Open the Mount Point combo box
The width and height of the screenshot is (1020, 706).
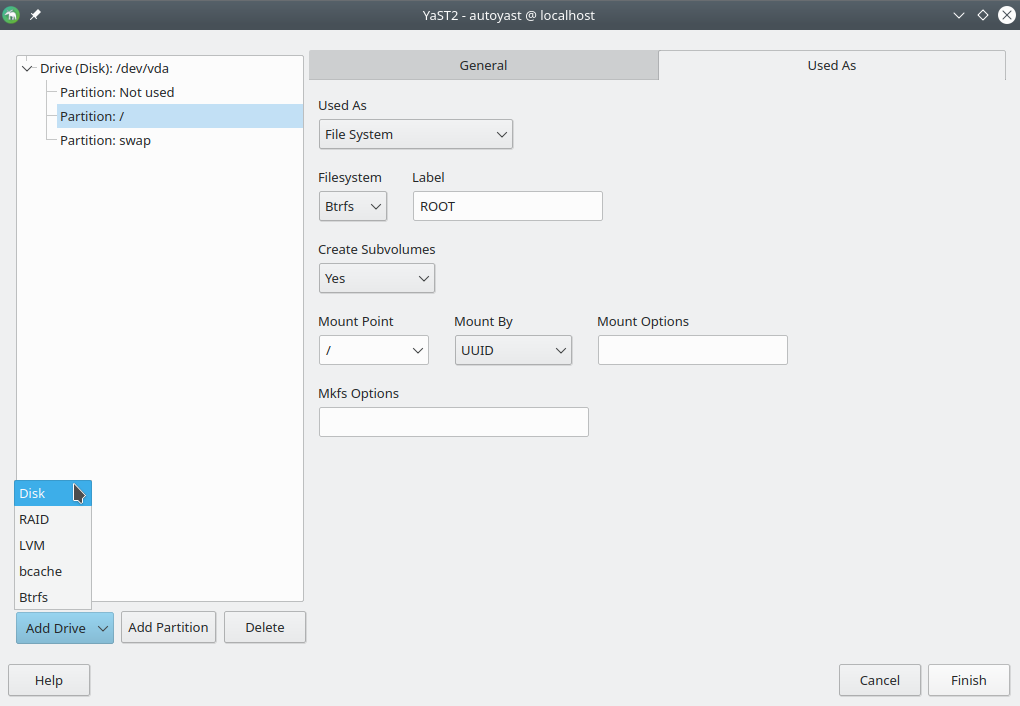coord(373,350)
